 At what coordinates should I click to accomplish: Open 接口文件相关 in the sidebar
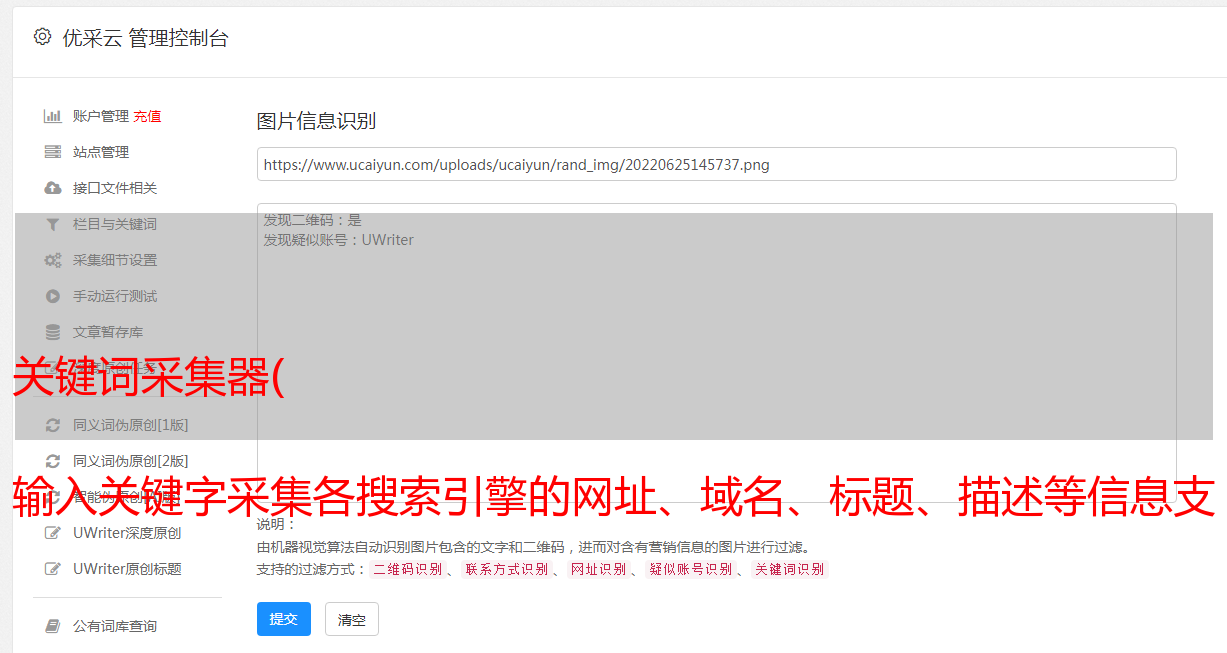tap(115, 188)
